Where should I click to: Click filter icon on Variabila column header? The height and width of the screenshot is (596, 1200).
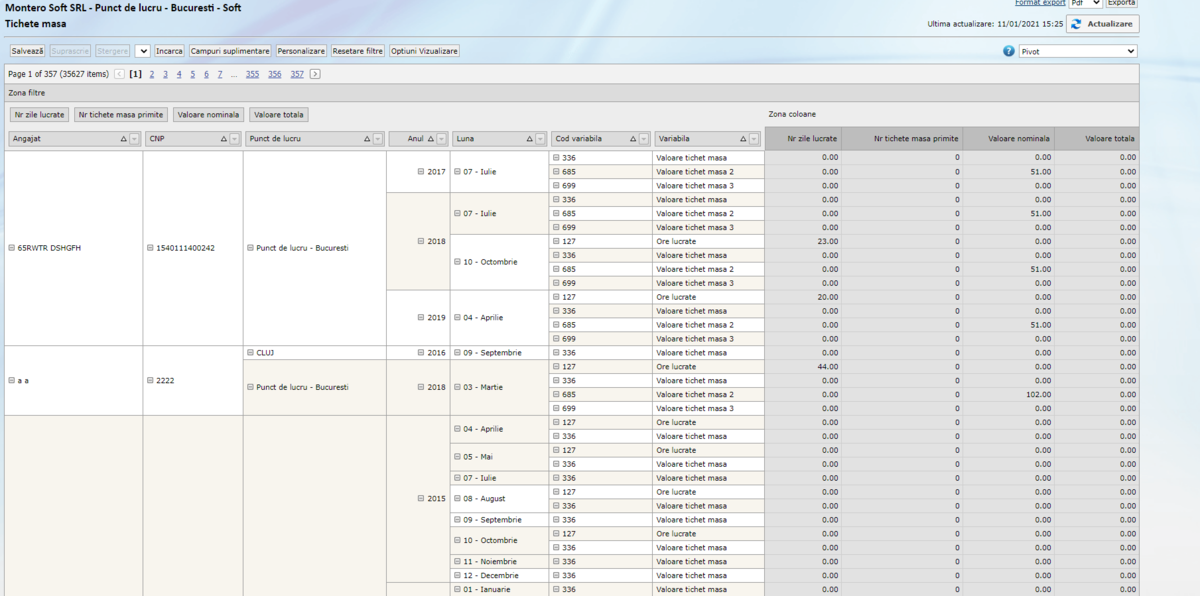(754, 139)
